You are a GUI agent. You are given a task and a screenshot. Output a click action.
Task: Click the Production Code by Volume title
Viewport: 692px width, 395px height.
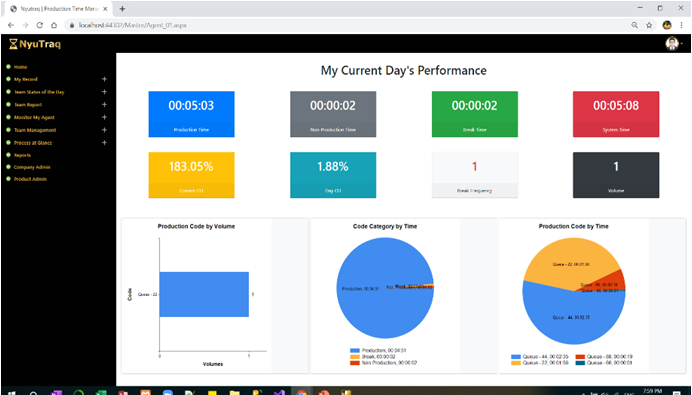196,226
